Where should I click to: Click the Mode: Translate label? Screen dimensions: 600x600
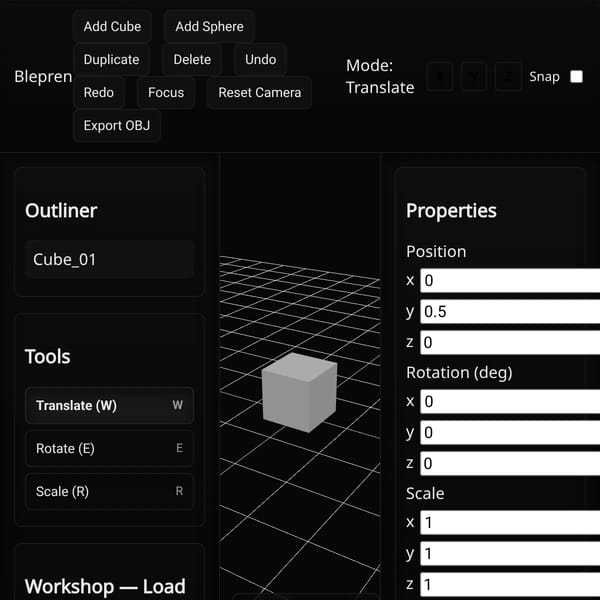pos(380,77)
